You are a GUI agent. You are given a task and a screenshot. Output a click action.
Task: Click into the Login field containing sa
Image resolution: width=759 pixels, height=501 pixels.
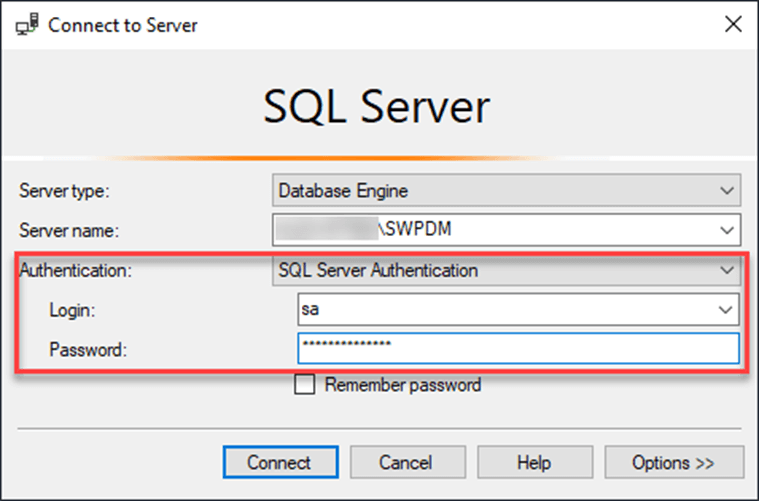[518, 309]
